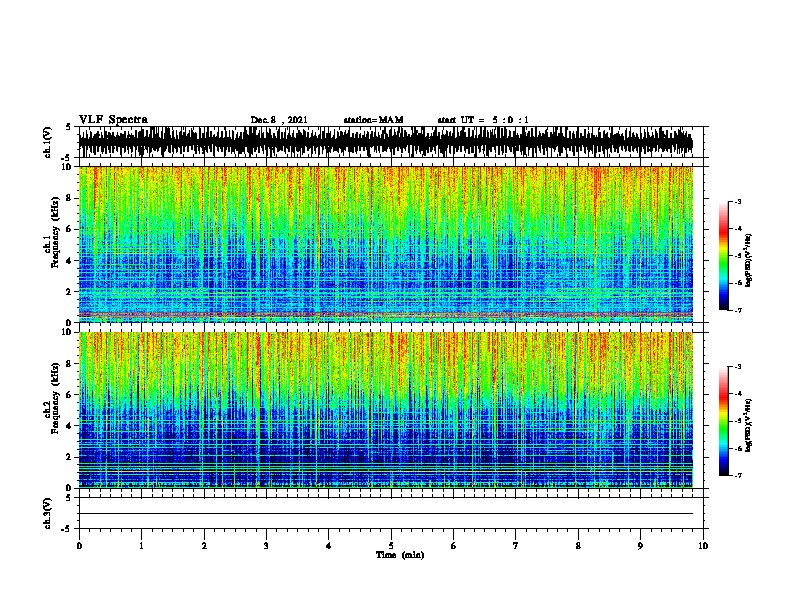Click the "3" tick on the time axis

[266, 546]
